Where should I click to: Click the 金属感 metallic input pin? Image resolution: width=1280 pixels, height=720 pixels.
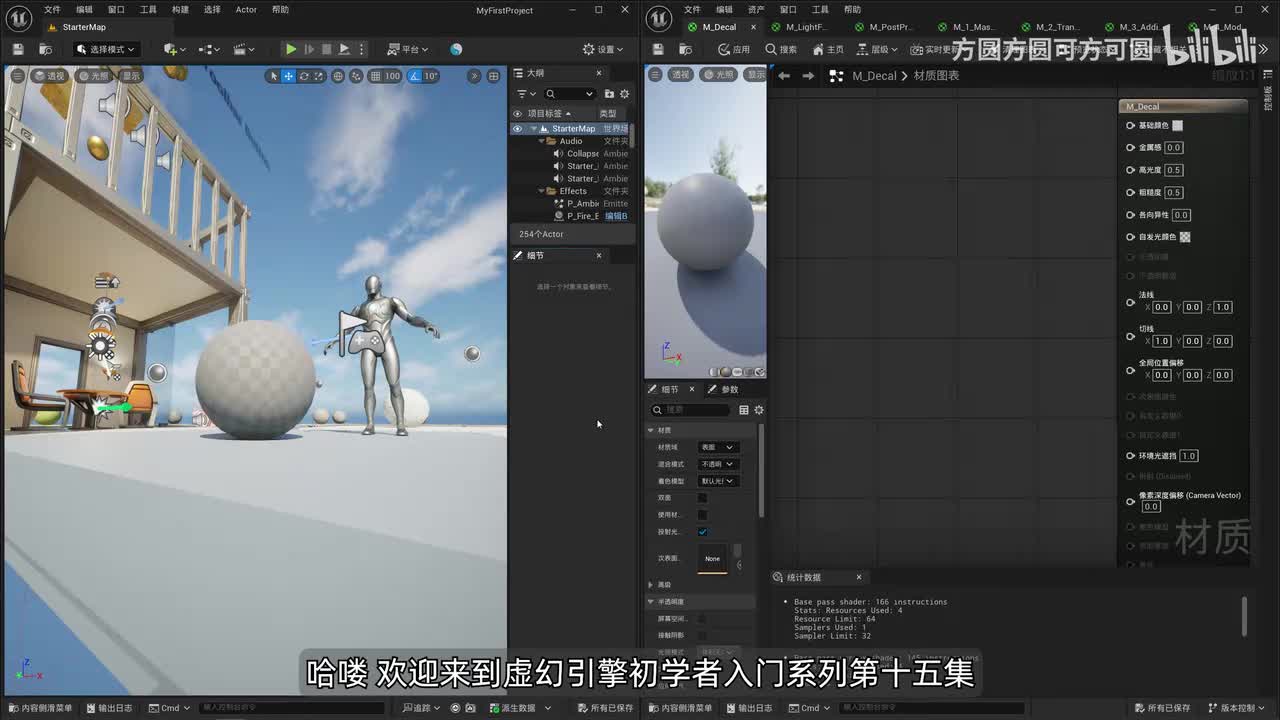pos(1130,147)
